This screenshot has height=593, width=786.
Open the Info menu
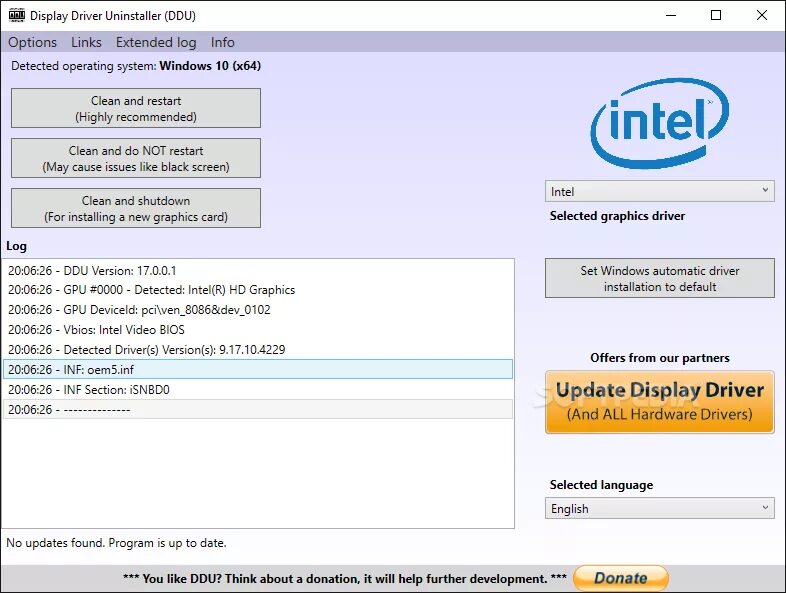223,42
